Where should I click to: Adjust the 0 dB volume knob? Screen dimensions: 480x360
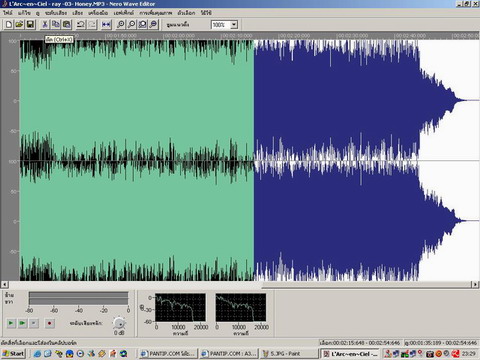point(119,323)
